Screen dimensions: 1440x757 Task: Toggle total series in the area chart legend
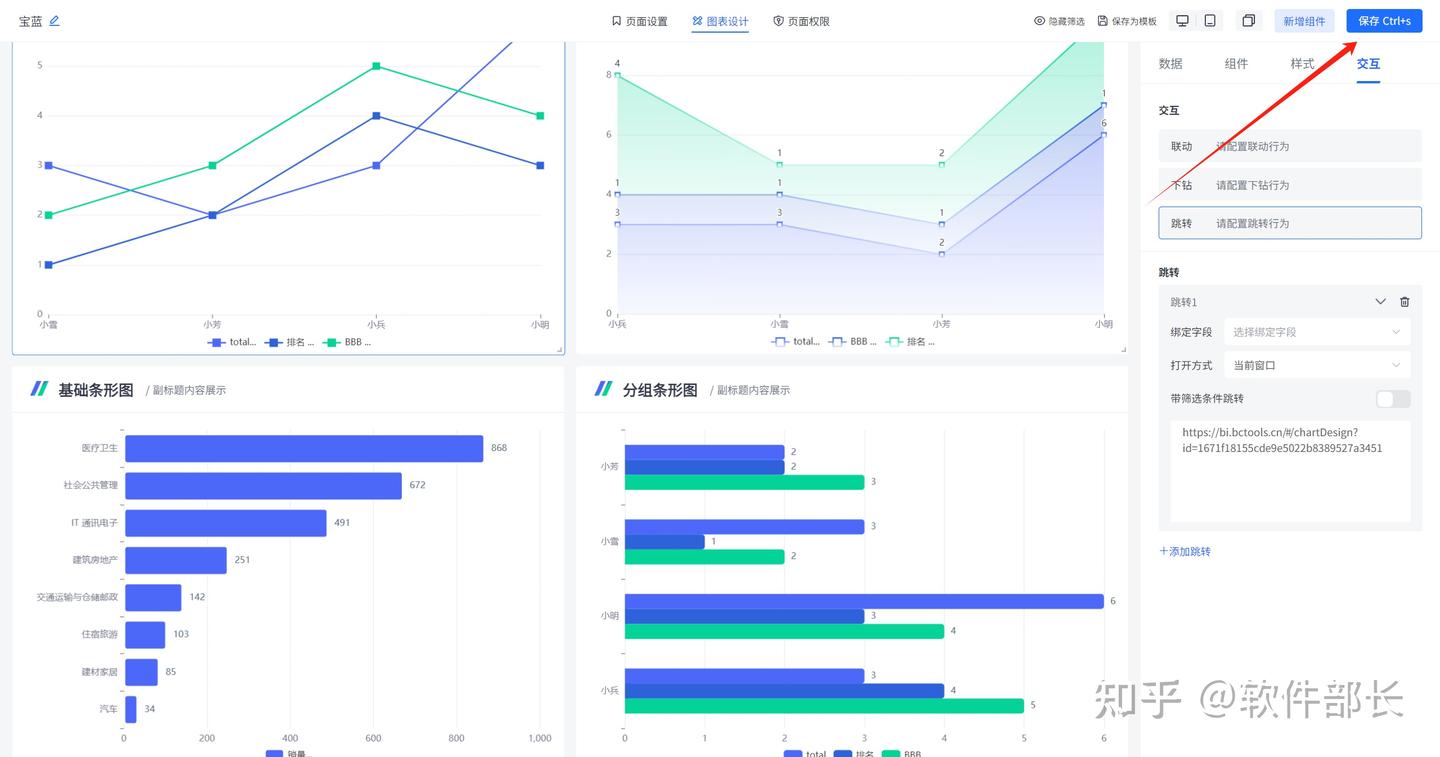click(x=797, y=342)
